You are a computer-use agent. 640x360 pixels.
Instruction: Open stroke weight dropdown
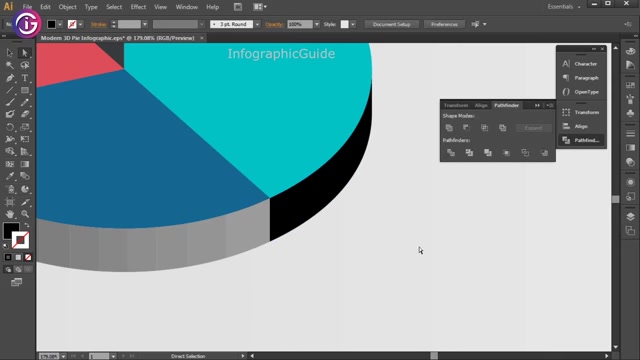click(x=144, y=24)
